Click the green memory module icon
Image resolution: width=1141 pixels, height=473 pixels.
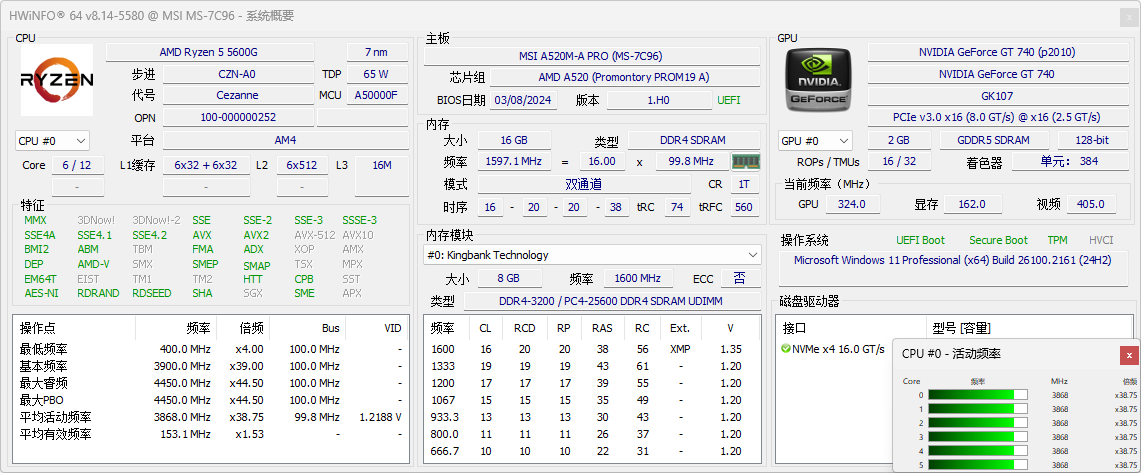(745, 161)
